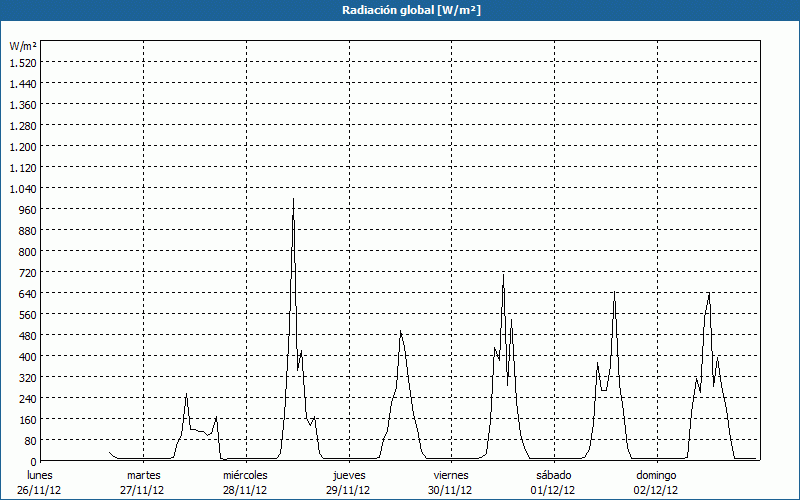800x500 pixels.
Task: Click the 'martes' day label
Action: tap(144, 475)
